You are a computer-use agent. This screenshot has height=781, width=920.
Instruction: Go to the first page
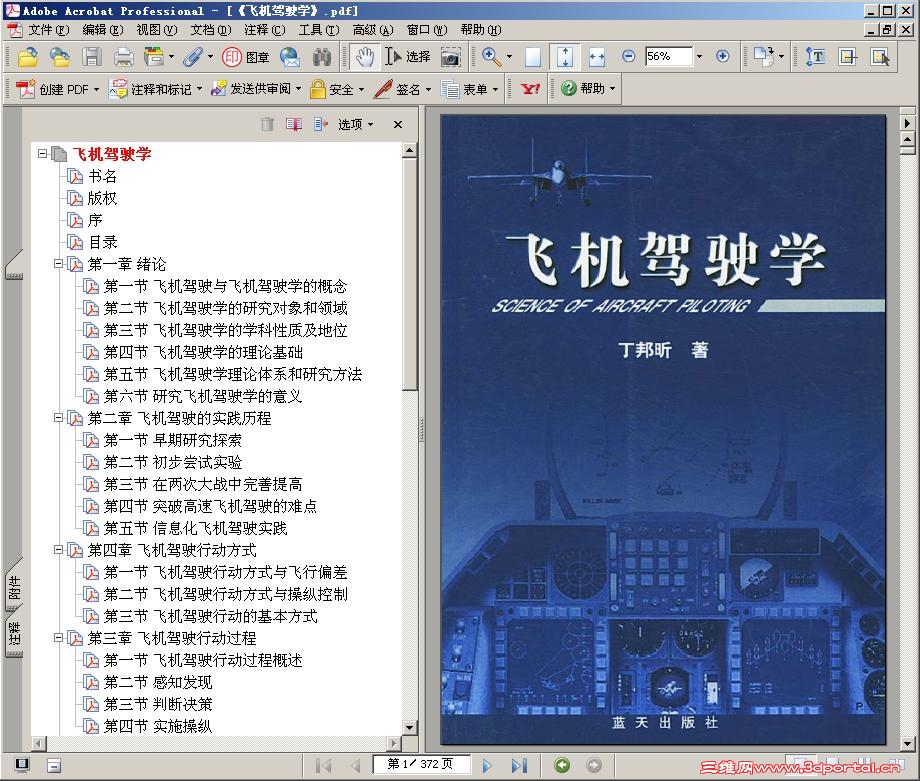(x=323, y=765)
